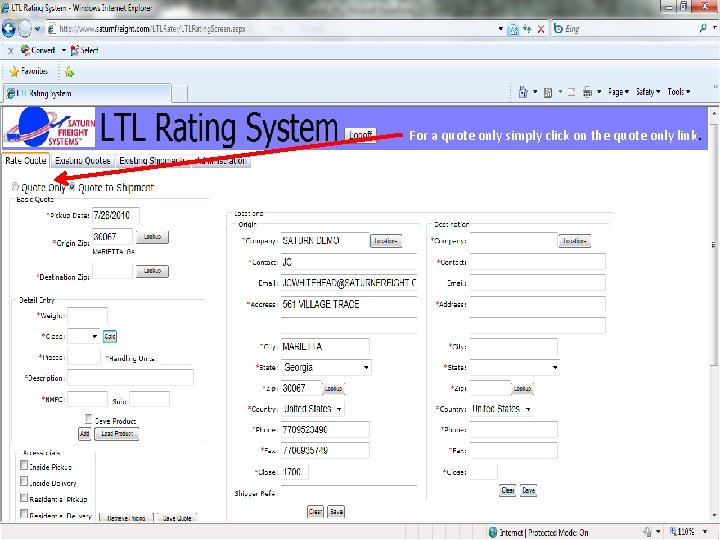This screenshot has height=540, width=720.
Task: Click the Destination section Save button
Action: (x=529, y=490)
